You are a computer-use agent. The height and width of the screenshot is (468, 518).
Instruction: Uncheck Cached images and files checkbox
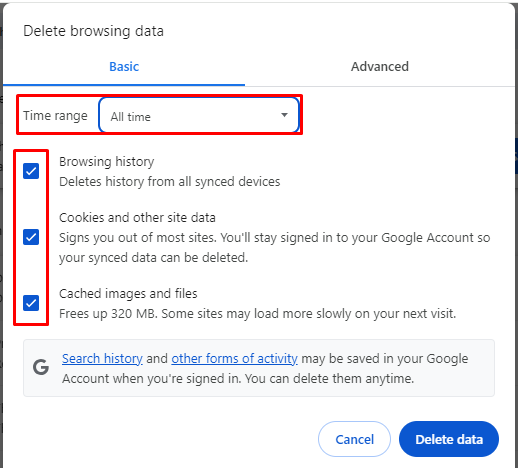tap(31, 303)
